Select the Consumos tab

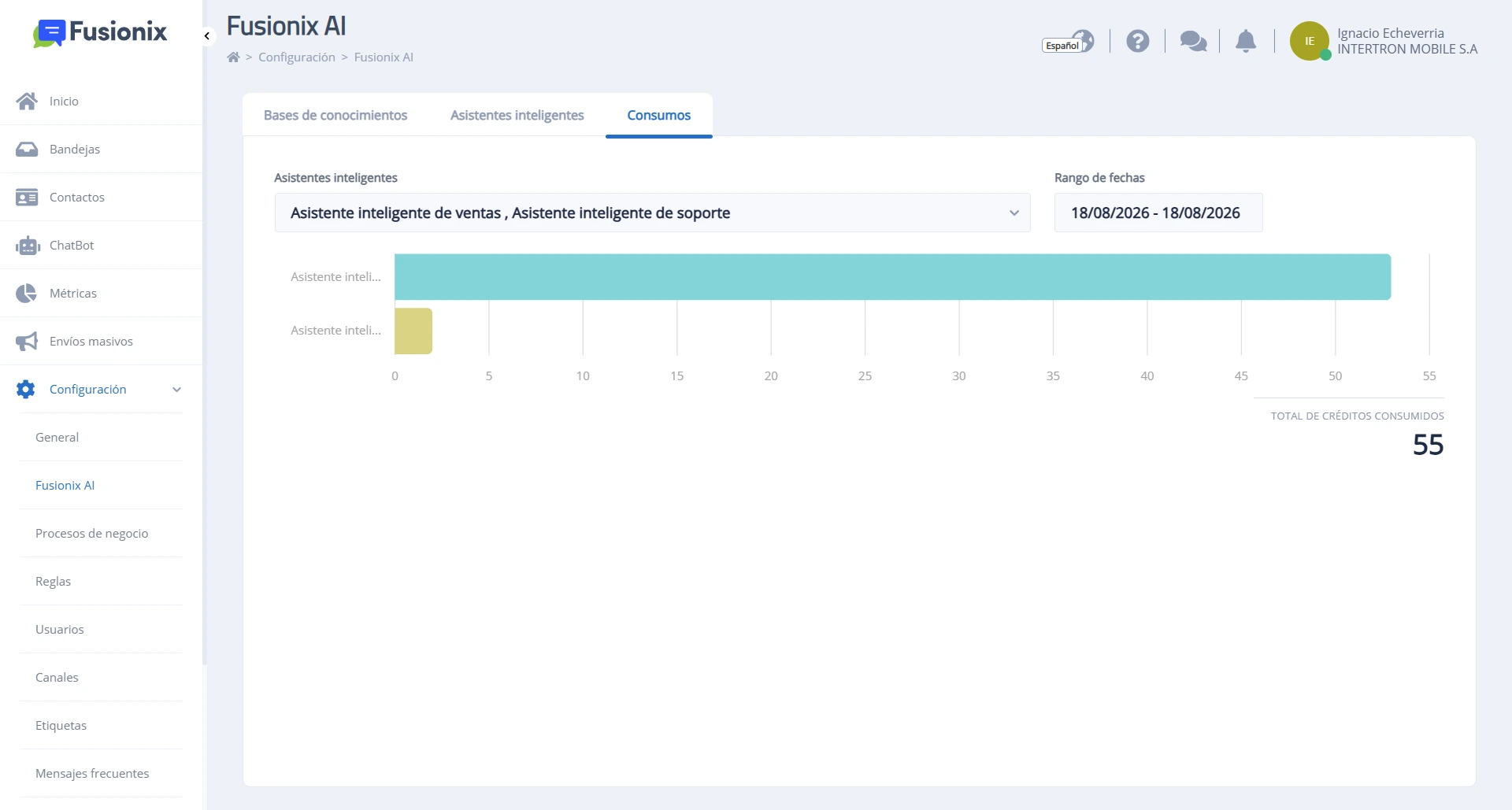(x=658, y=115)
